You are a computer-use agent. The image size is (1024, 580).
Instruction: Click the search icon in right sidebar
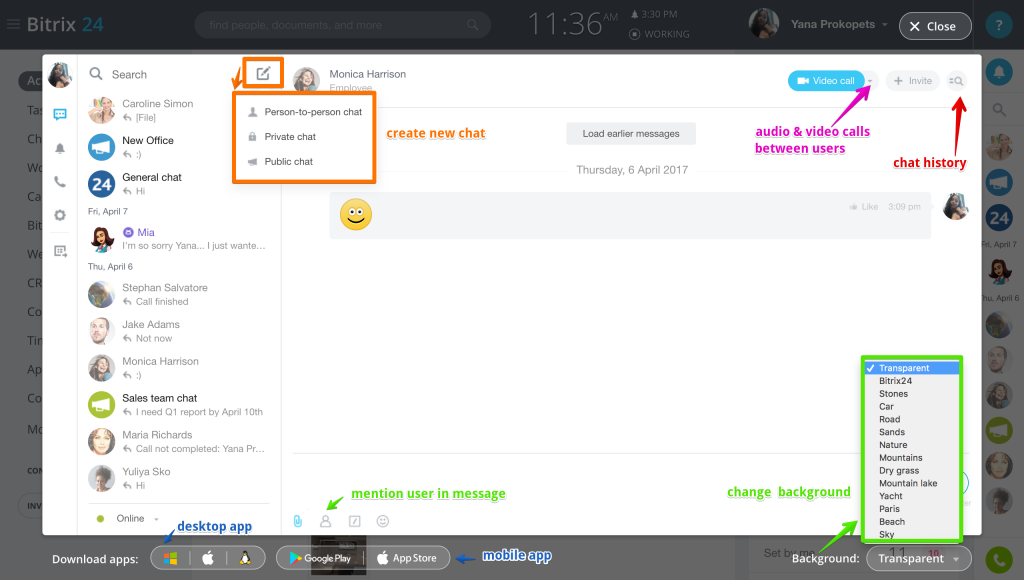999,110
